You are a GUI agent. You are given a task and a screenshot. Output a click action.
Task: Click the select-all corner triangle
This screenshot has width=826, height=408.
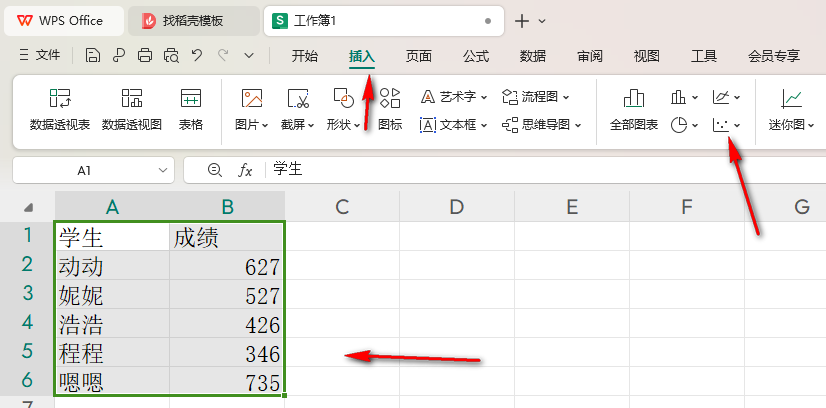[29, 208]
